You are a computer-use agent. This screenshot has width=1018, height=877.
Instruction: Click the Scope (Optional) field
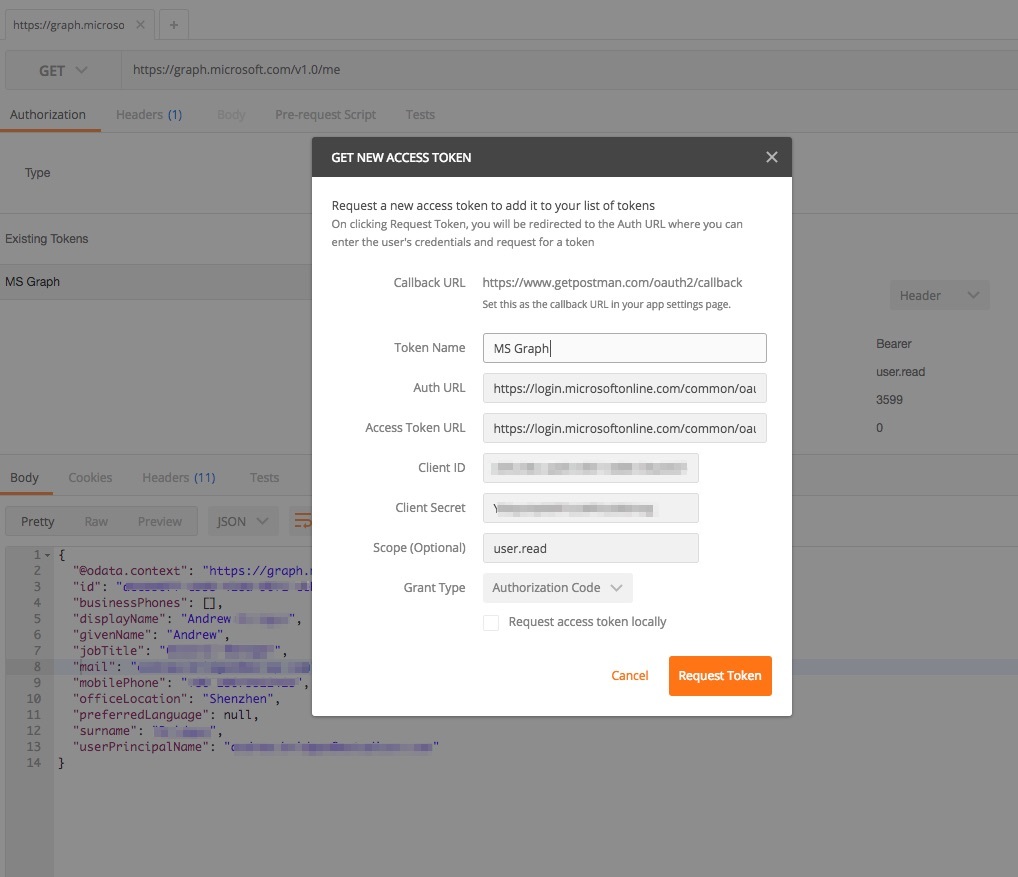click(x=591, y=549)
